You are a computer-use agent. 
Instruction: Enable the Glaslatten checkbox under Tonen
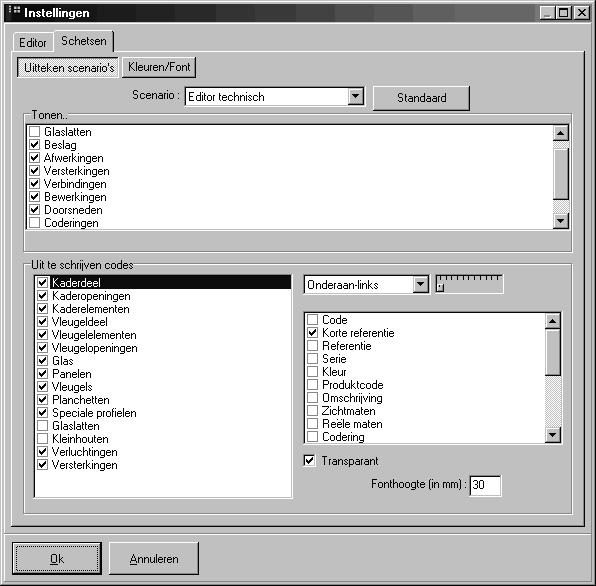pos(35,132)
